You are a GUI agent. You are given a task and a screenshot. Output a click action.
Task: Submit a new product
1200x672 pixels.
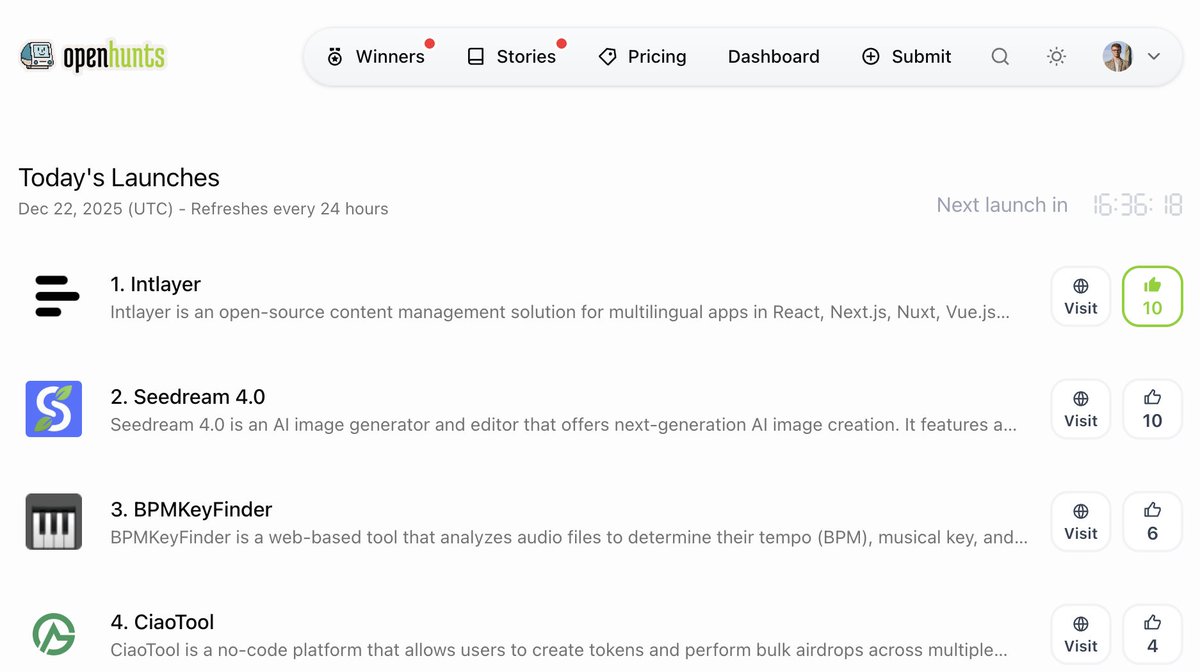906,57
